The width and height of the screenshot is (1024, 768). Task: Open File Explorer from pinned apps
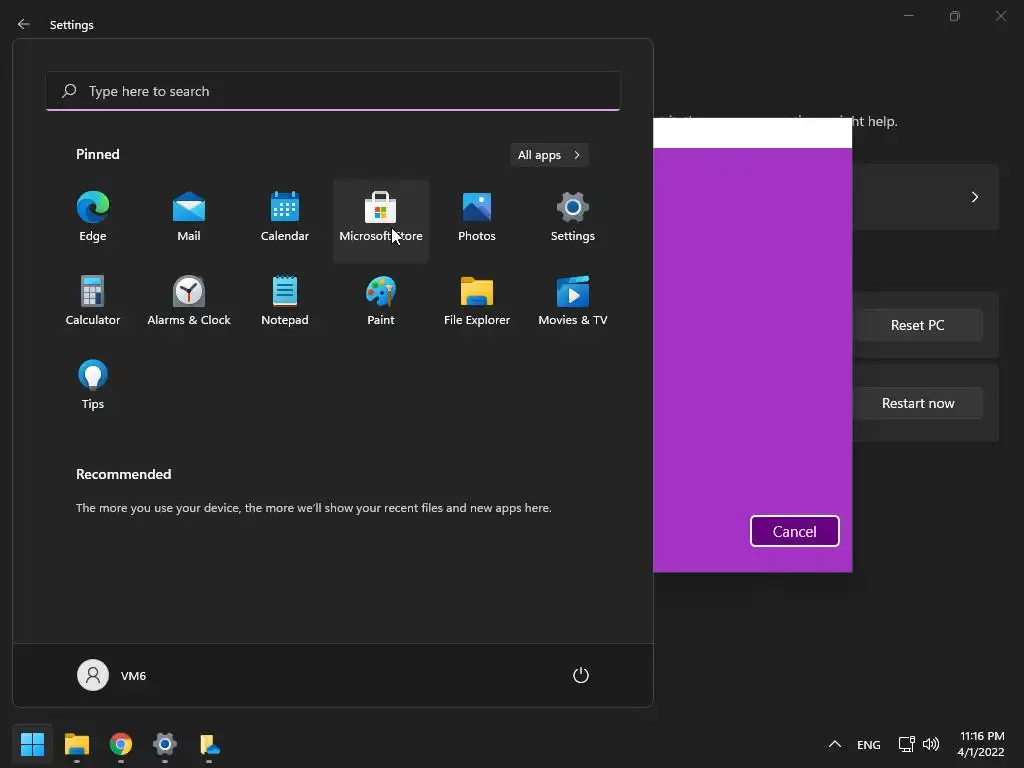[477, 301]
